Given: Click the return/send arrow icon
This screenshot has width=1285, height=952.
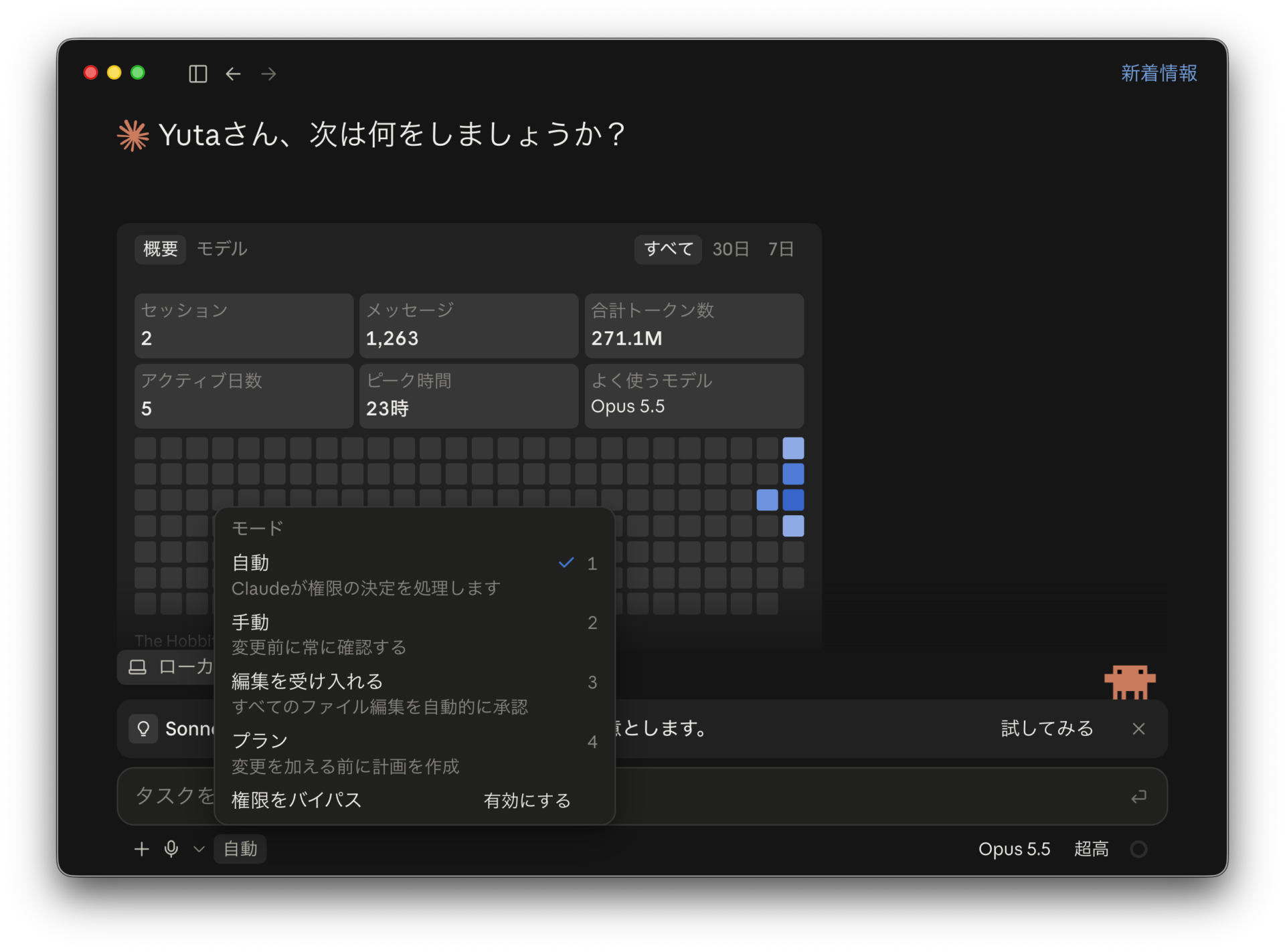Looking at the screenshot, I should (x=1138, y=796).
